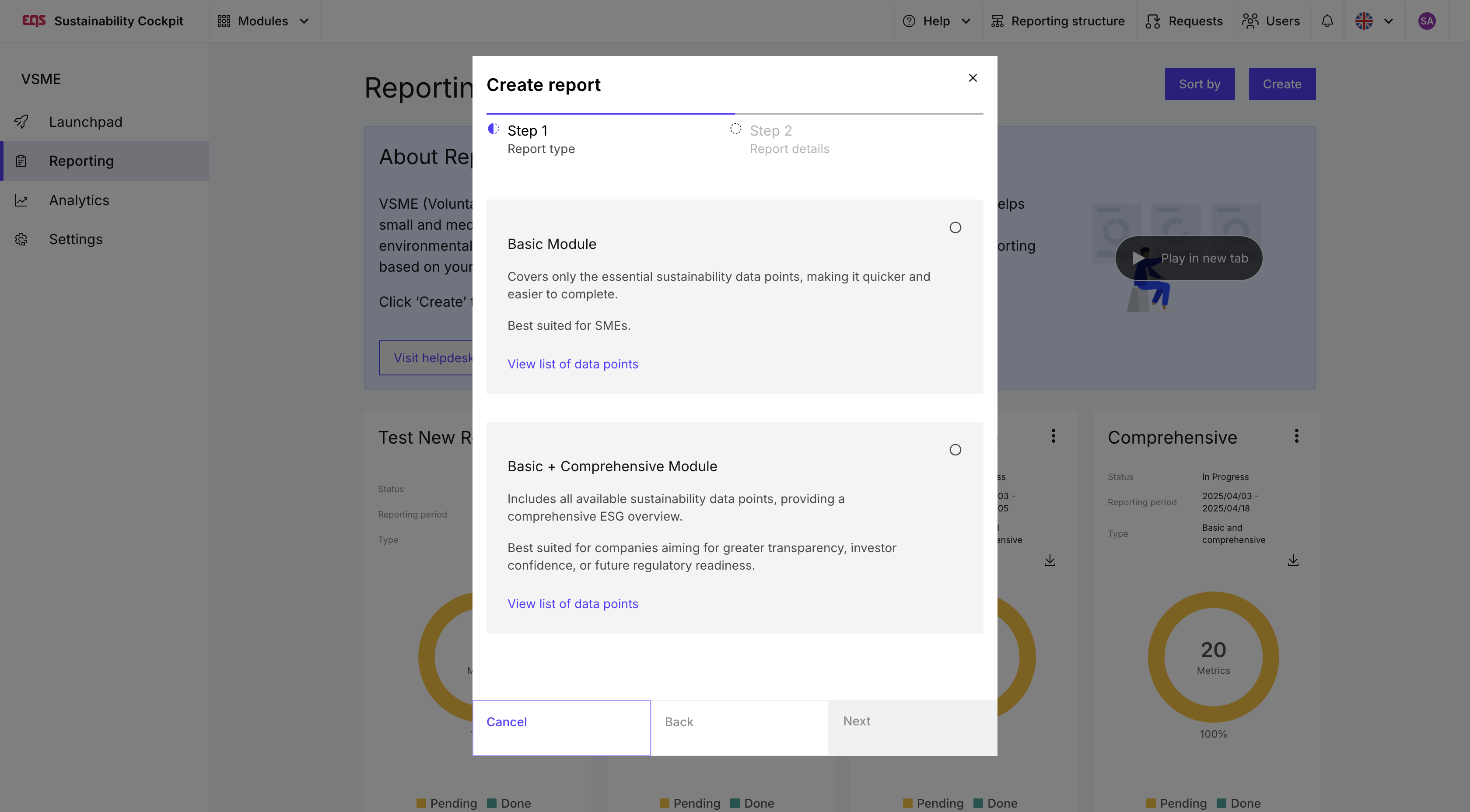Screen dimensions: 1470x812
Task: Click Cancel in Create report dialog
Action: point(506,722)
